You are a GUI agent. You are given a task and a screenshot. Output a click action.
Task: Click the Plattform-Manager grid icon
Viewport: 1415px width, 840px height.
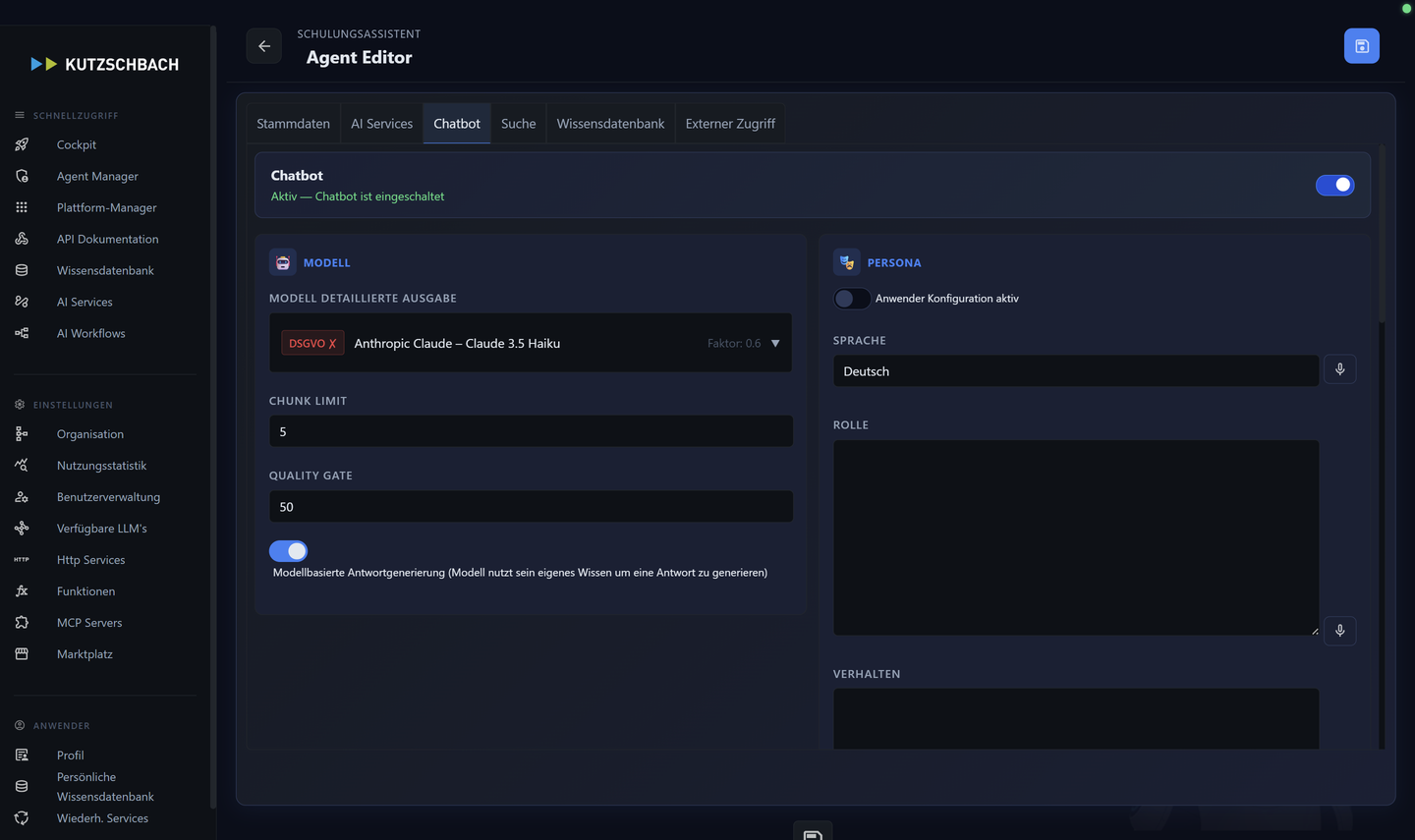[x=22, y=207]
